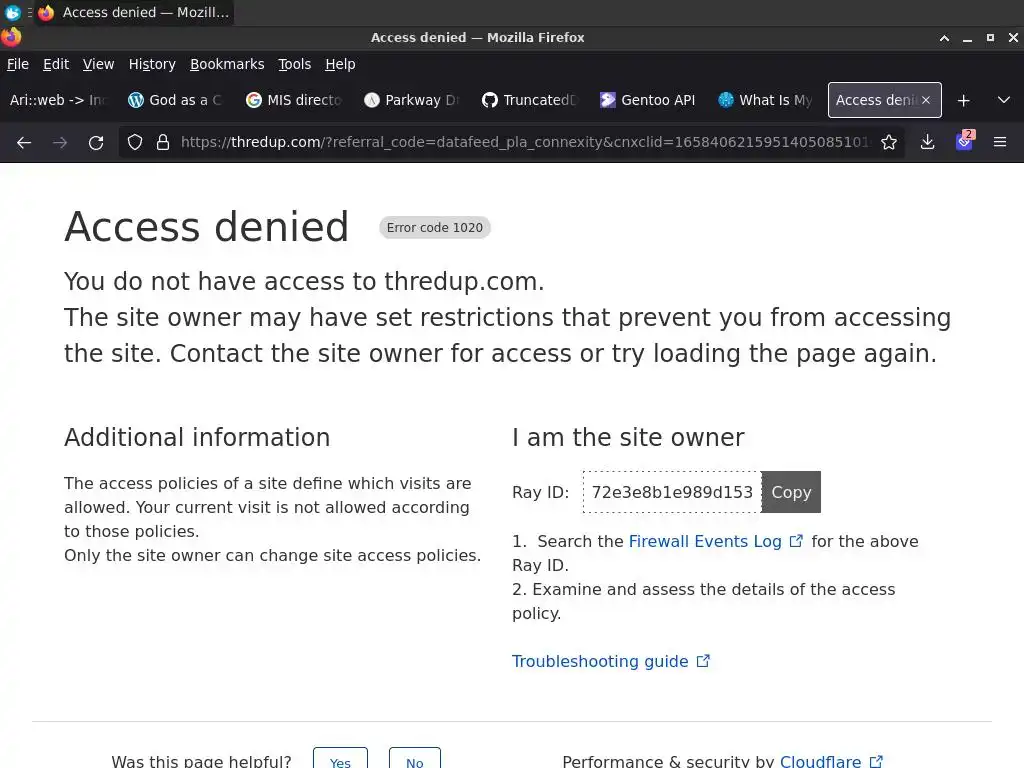Switch to Gentoo API tab
Image resolution: width=1024 pixels, height=768 pixels.
[x=648, y=101]
